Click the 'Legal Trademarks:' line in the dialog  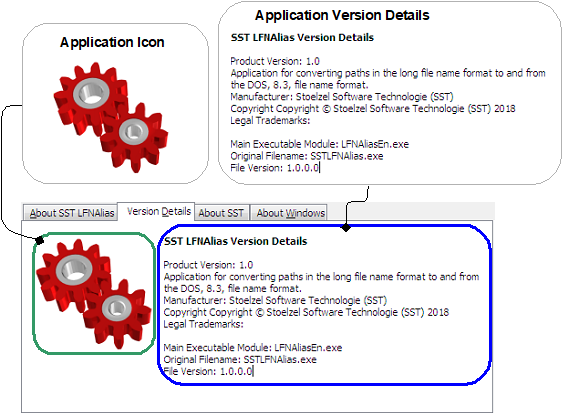point(203,324)
